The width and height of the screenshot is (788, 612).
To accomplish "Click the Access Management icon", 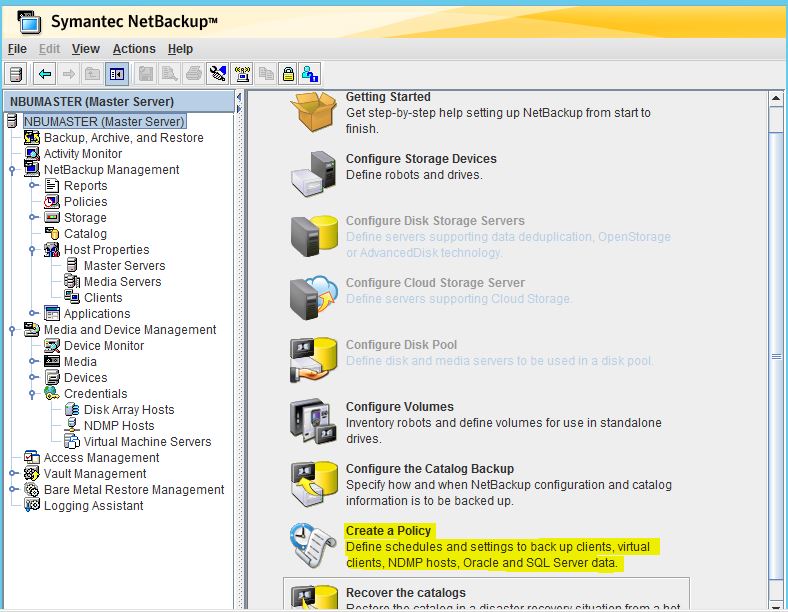I will [32, 457].
